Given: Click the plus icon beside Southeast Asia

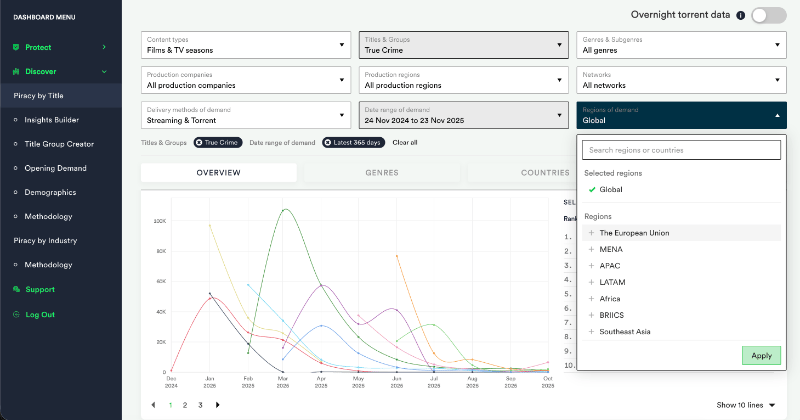Looking at the screenshot, I should 591,331.
